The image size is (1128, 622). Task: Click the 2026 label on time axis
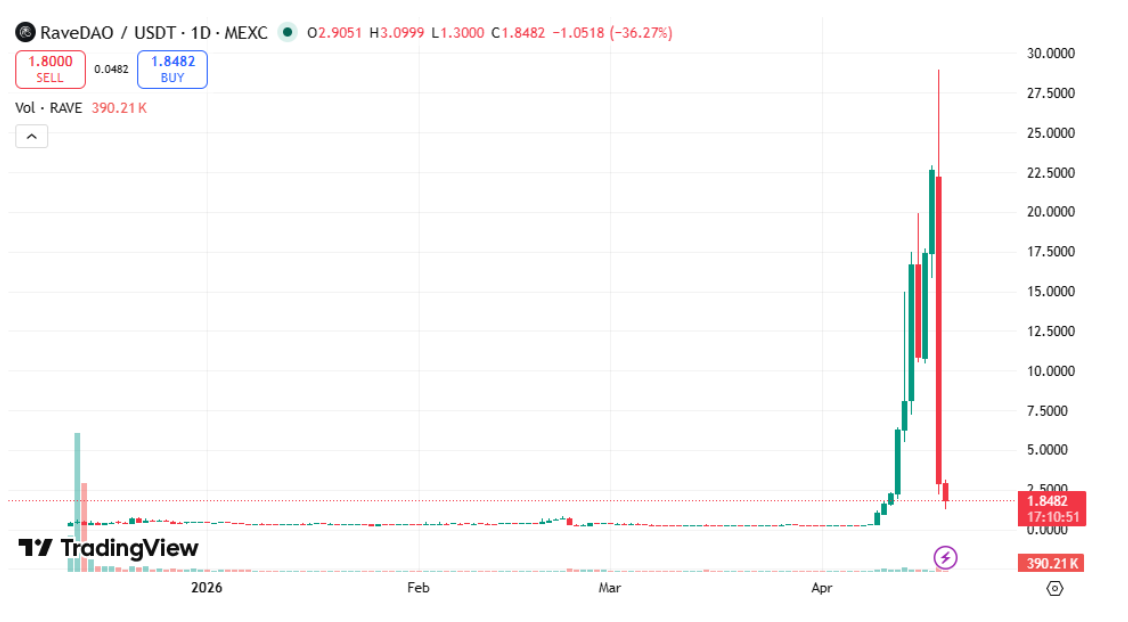(x=206, y=588)
